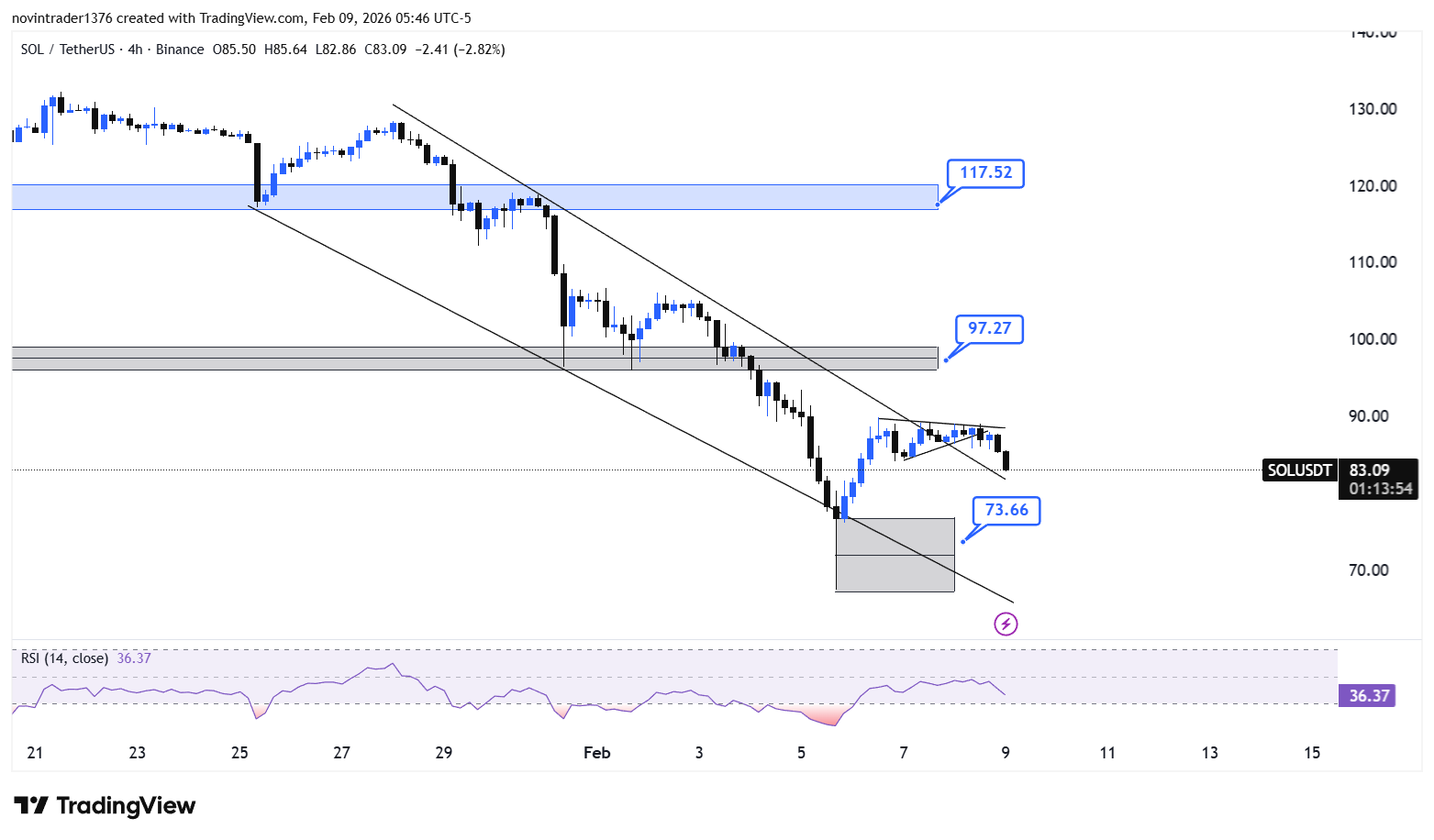This screenshot has width=1434, height=840.
Task: Select the gray target box near 73.66
Action: coord(895,555)
